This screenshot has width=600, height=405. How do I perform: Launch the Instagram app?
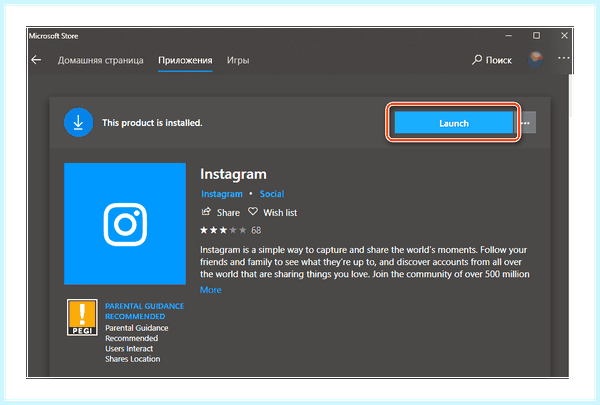click(453, 123)
